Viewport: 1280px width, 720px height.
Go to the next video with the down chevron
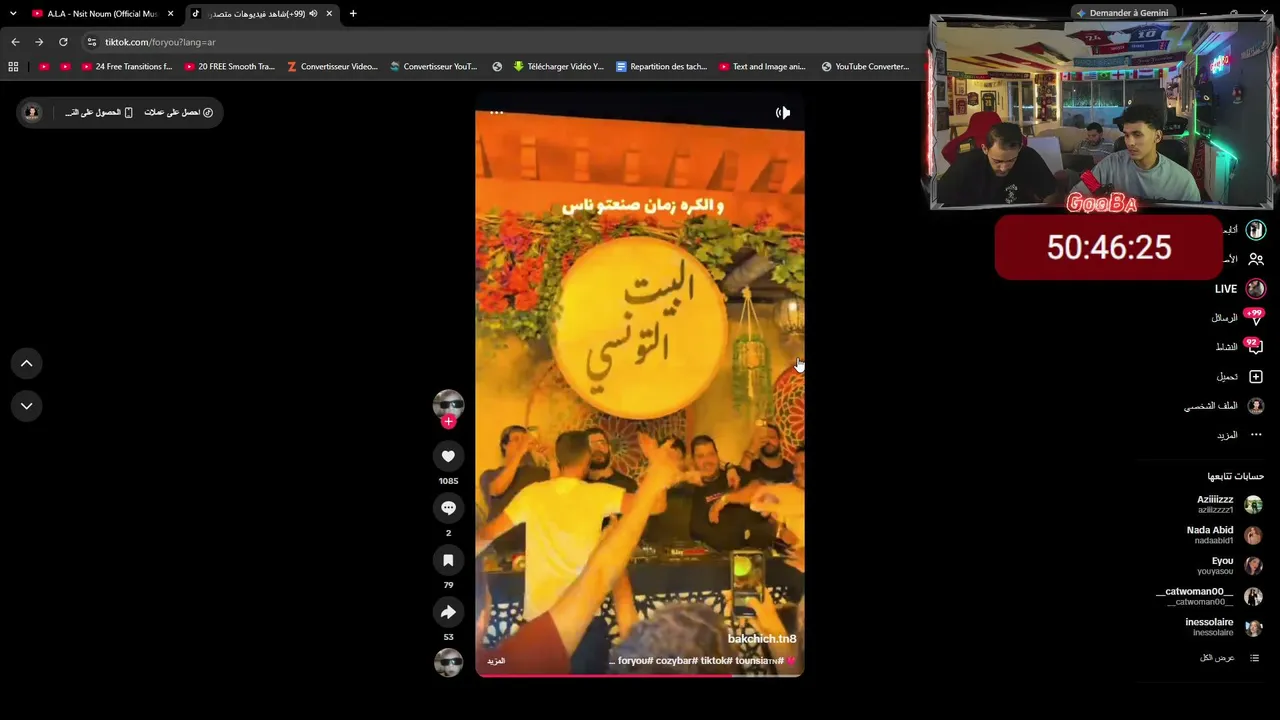[27, 406]
